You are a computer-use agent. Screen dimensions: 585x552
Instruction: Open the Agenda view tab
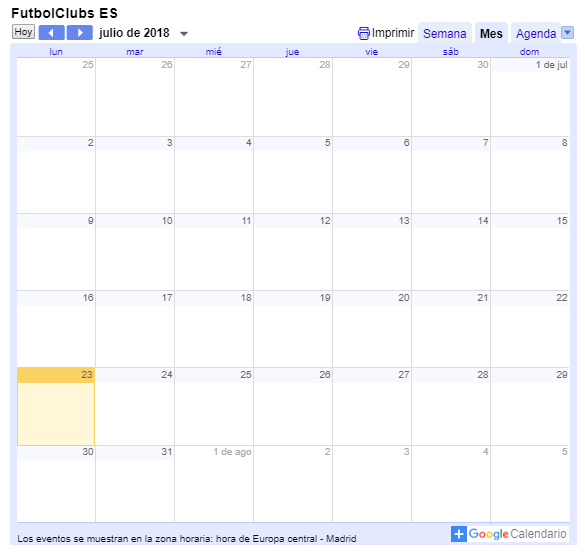pos(536,34)
